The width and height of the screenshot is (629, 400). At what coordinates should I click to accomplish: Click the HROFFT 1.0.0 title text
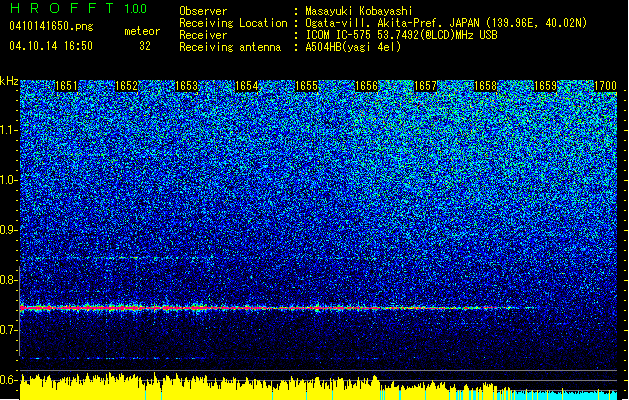pos(79,8)
